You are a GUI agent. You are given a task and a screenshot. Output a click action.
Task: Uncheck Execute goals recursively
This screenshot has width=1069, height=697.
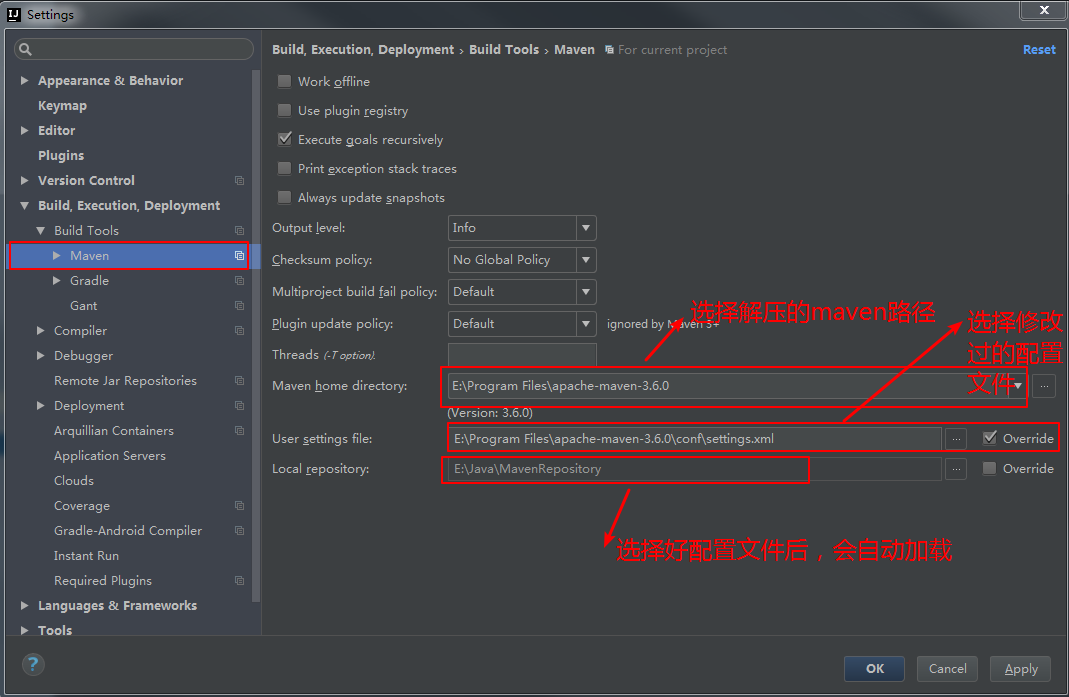[x=284, y=139]
